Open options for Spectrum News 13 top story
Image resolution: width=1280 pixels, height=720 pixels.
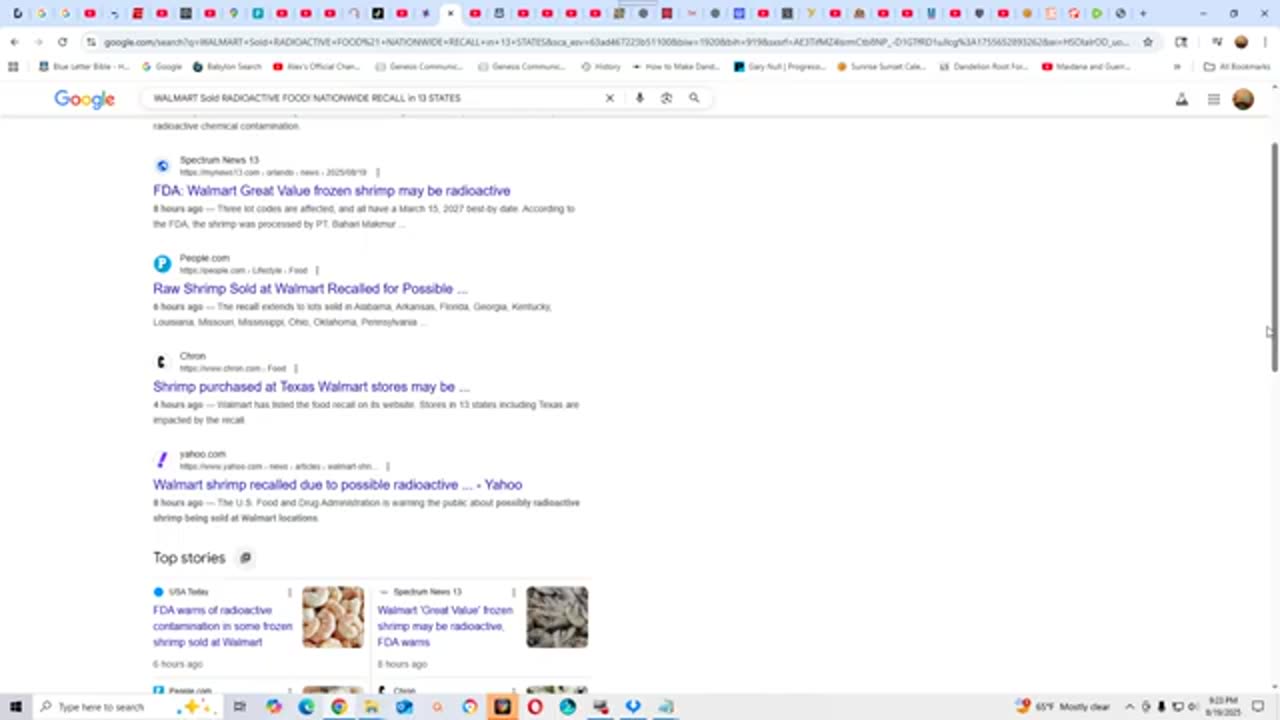pos(514,592)
